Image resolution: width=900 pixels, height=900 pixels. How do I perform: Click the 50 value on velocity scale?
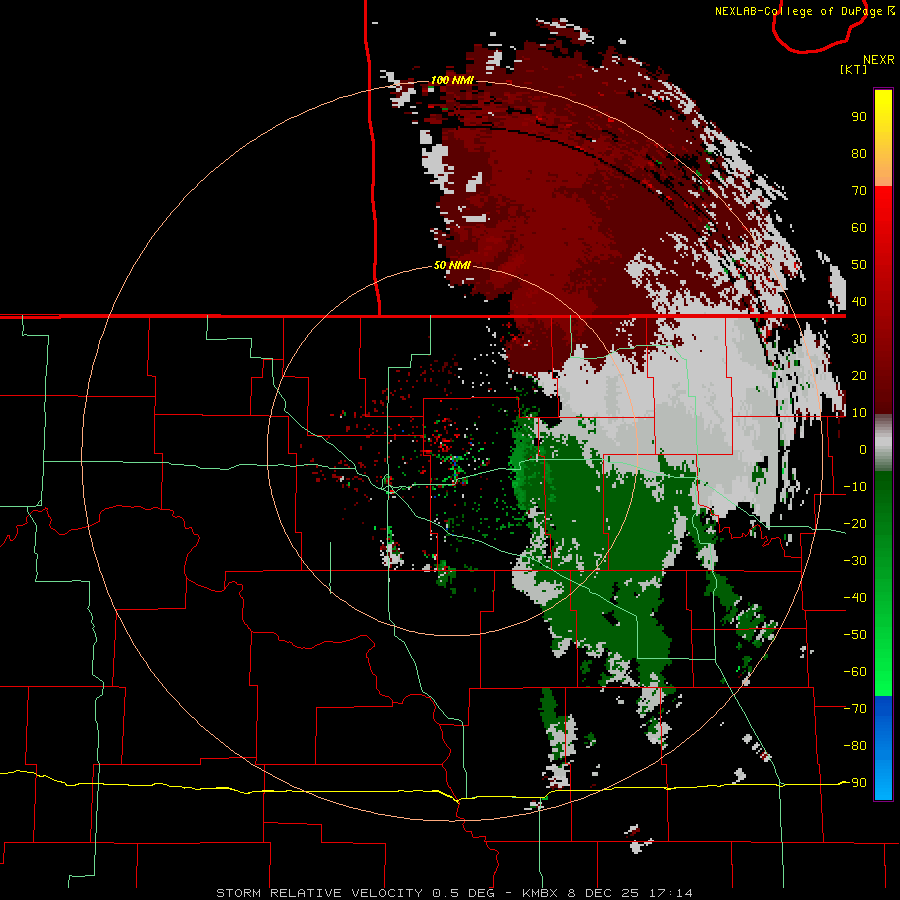click(859, 265)
